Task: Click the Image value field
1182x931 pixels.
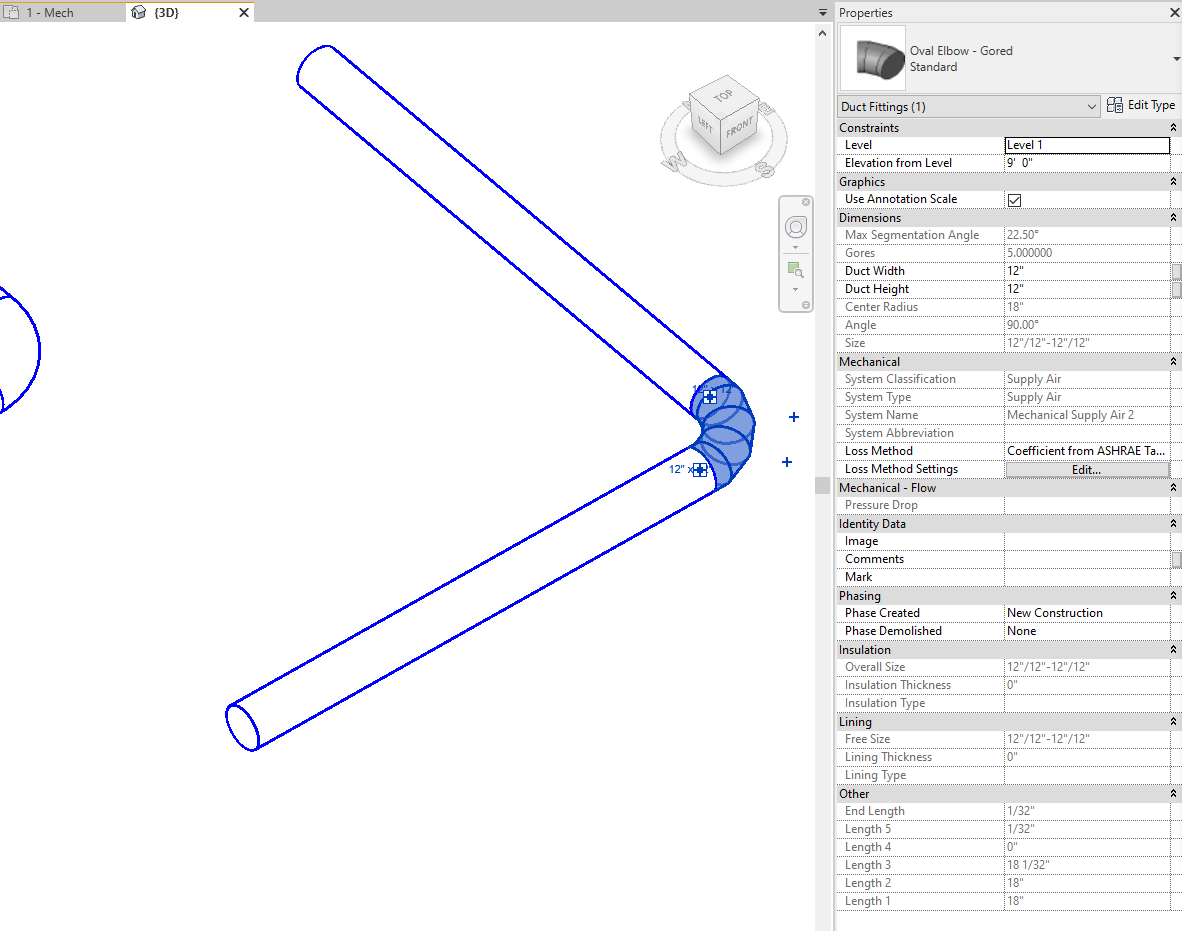Action: (x=1087, y=541)
